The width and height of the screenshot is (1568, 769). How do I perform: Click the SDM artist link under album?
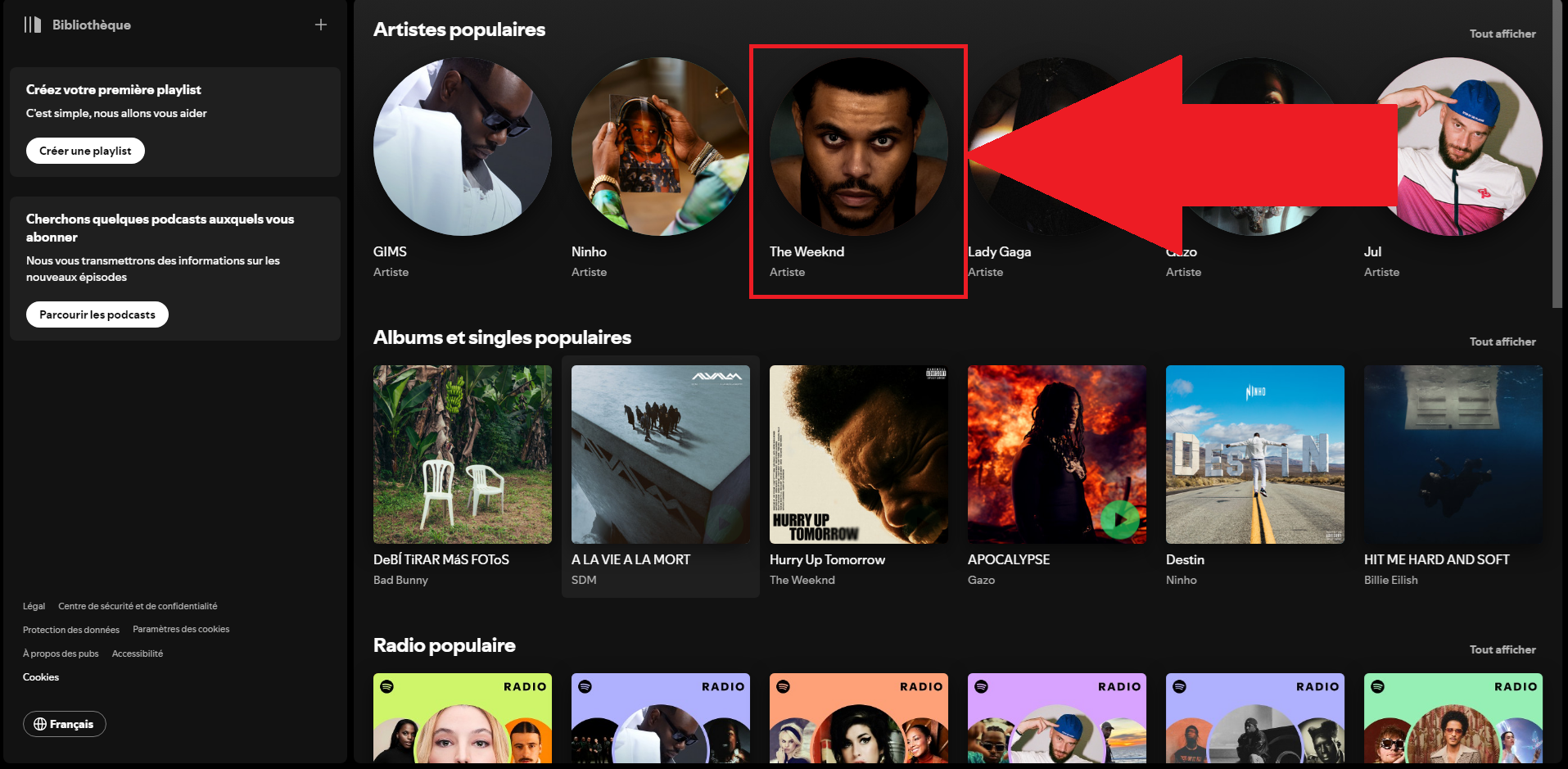pos(584,580)
